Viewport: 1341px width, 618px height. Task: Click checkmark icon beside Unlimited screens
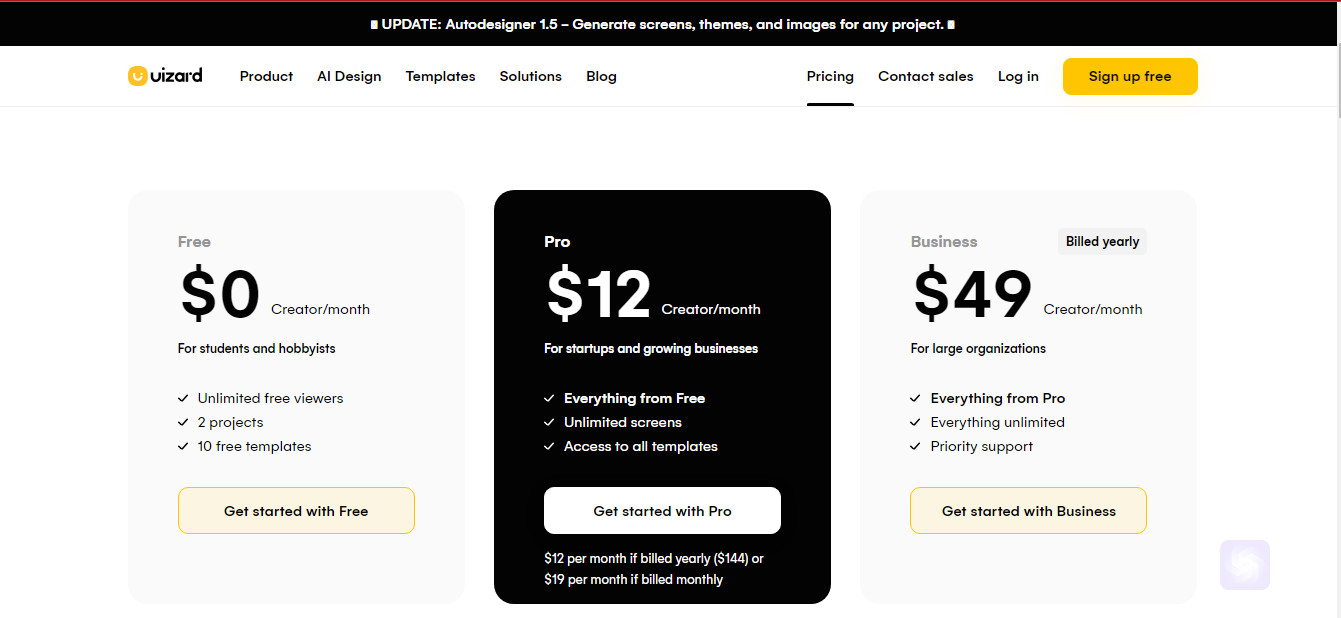[549, 422]
